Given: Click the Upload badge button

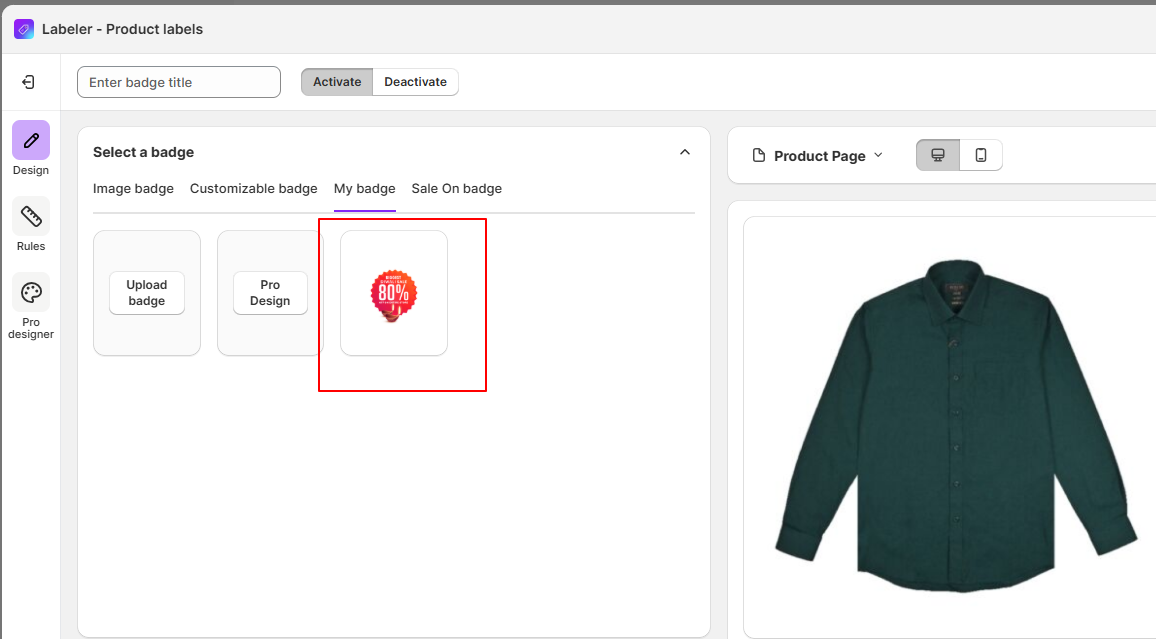Looking at the screenshot, I should click(147, 293).
